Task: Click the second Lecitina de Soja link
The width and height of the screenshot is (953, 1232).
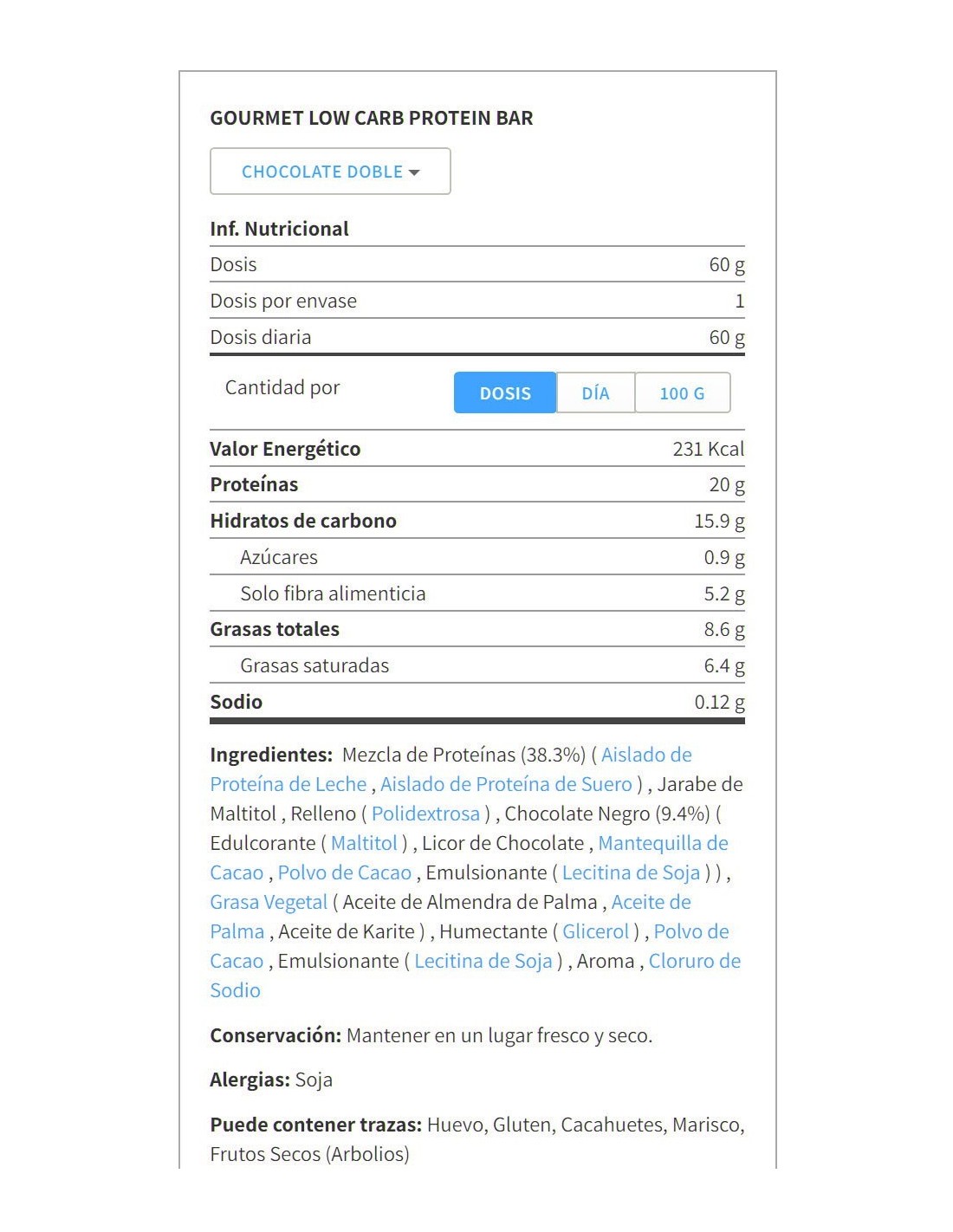Action: coord(483,961)
